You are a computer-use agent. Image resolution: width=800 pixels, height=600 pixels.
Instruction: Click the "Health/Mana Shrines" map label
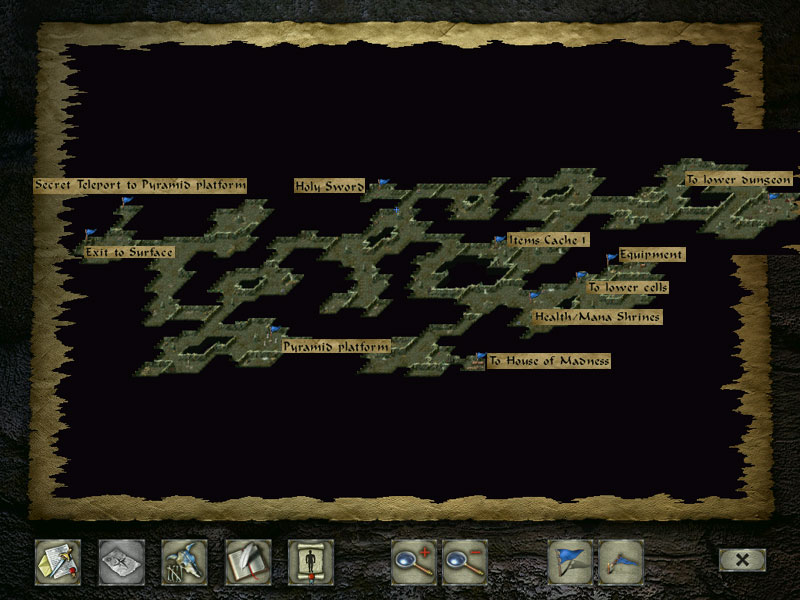597,317
